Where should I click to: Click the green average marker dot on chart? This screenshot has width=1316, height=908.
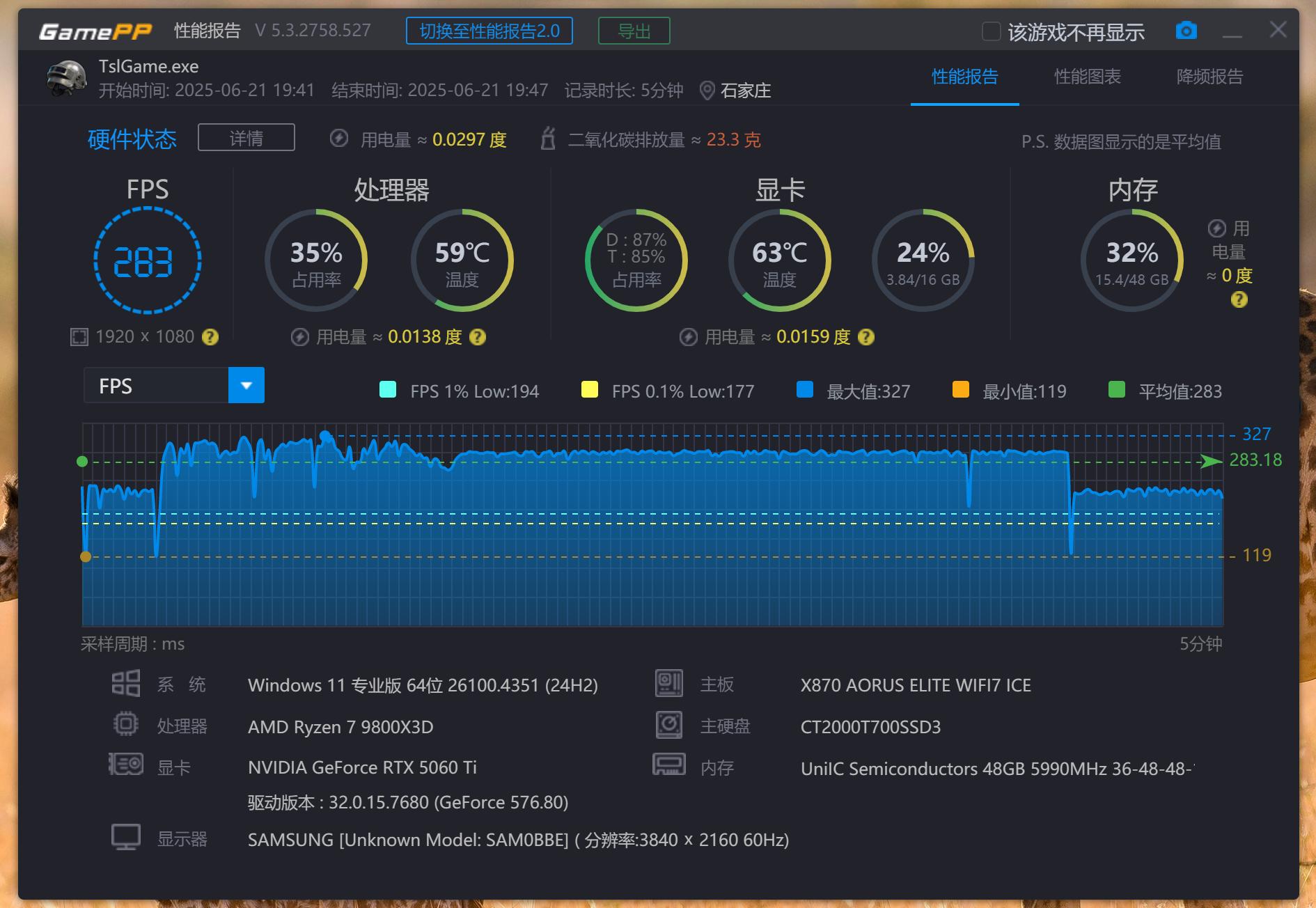82,462
